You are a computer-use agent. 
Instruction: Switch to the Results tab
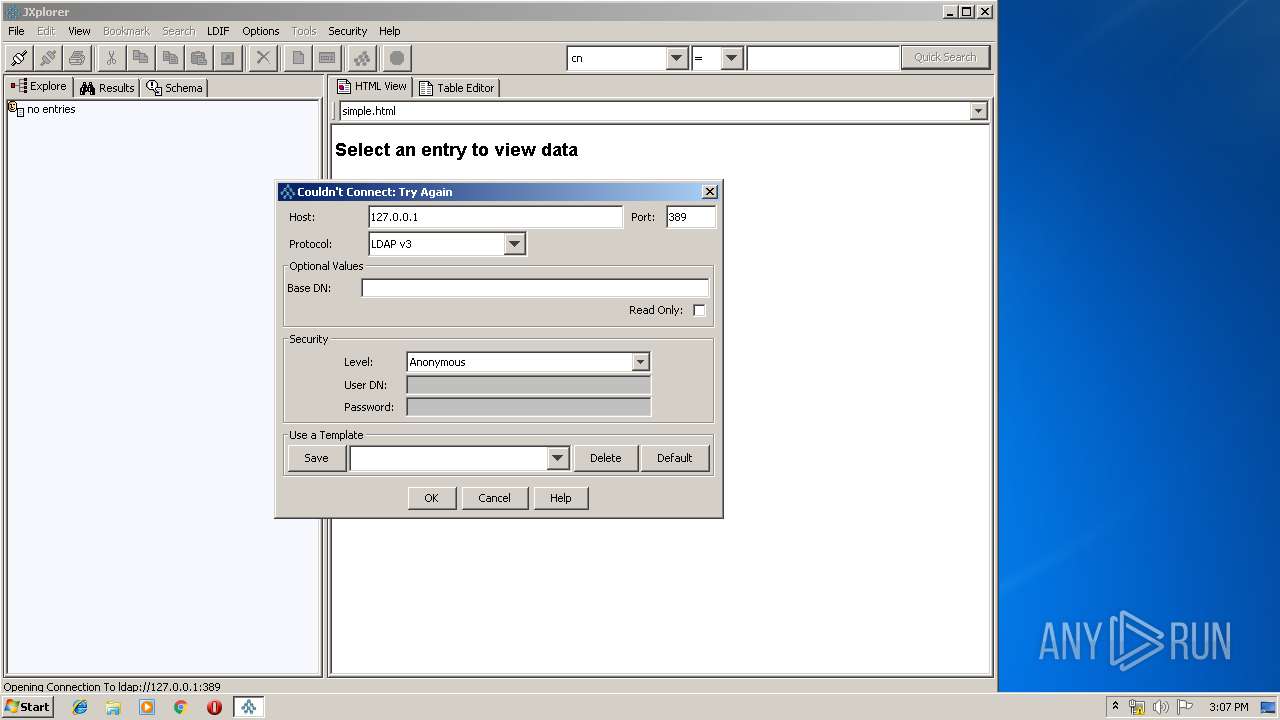(106, 88)
